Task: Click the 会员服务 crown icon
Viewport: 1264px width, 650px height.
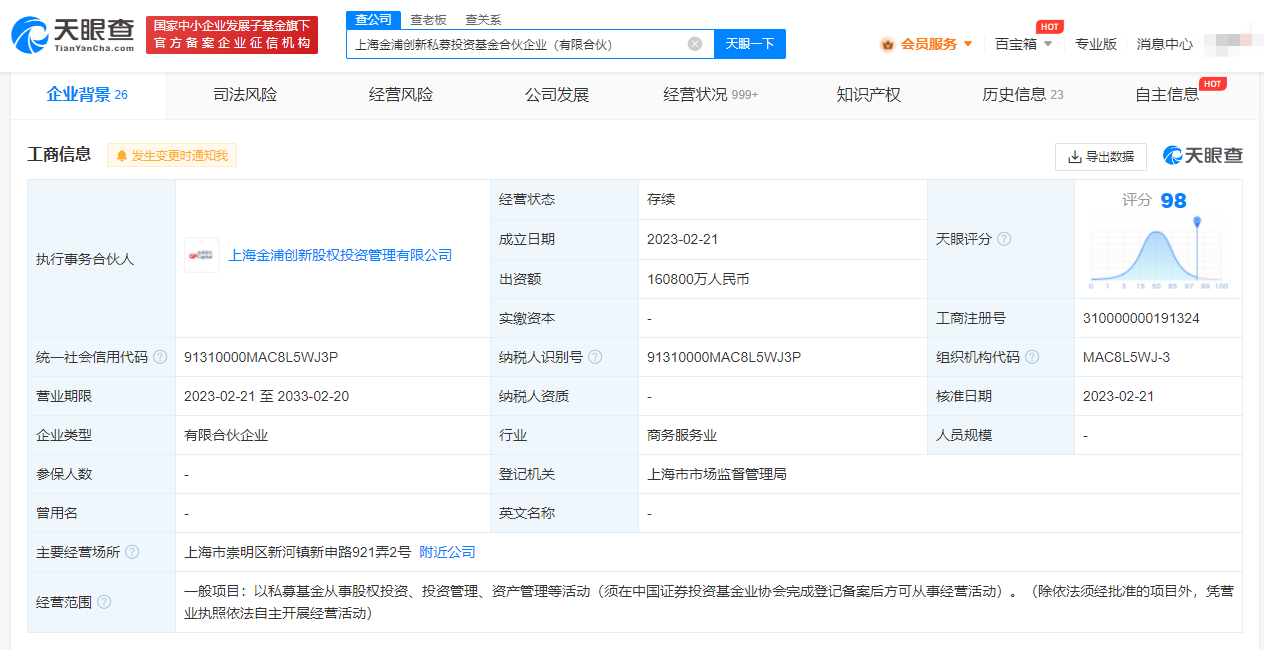Action: (887, 44)
